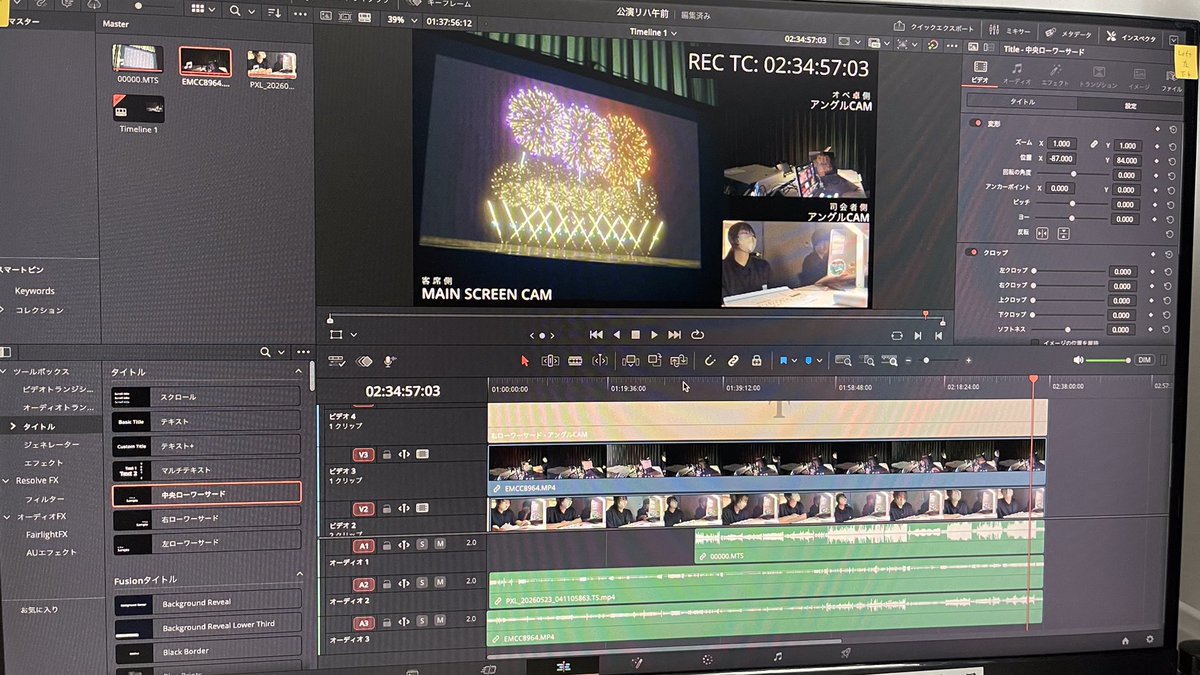Screen dimensions: 1200x675
Task: Collapse the オーディオFX tree node
Action: [x=7, y=517]
